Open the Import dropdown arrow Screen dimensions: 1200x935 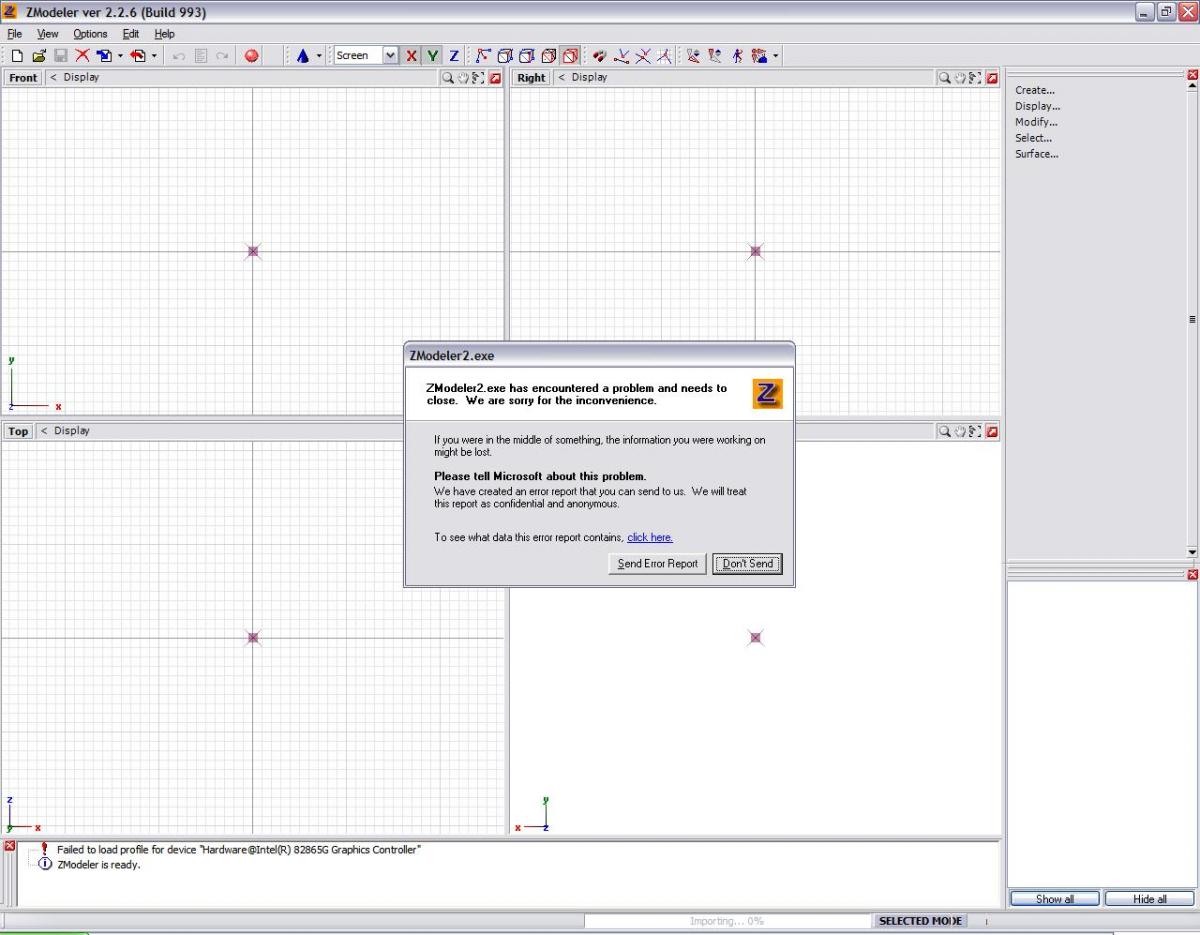120,56
